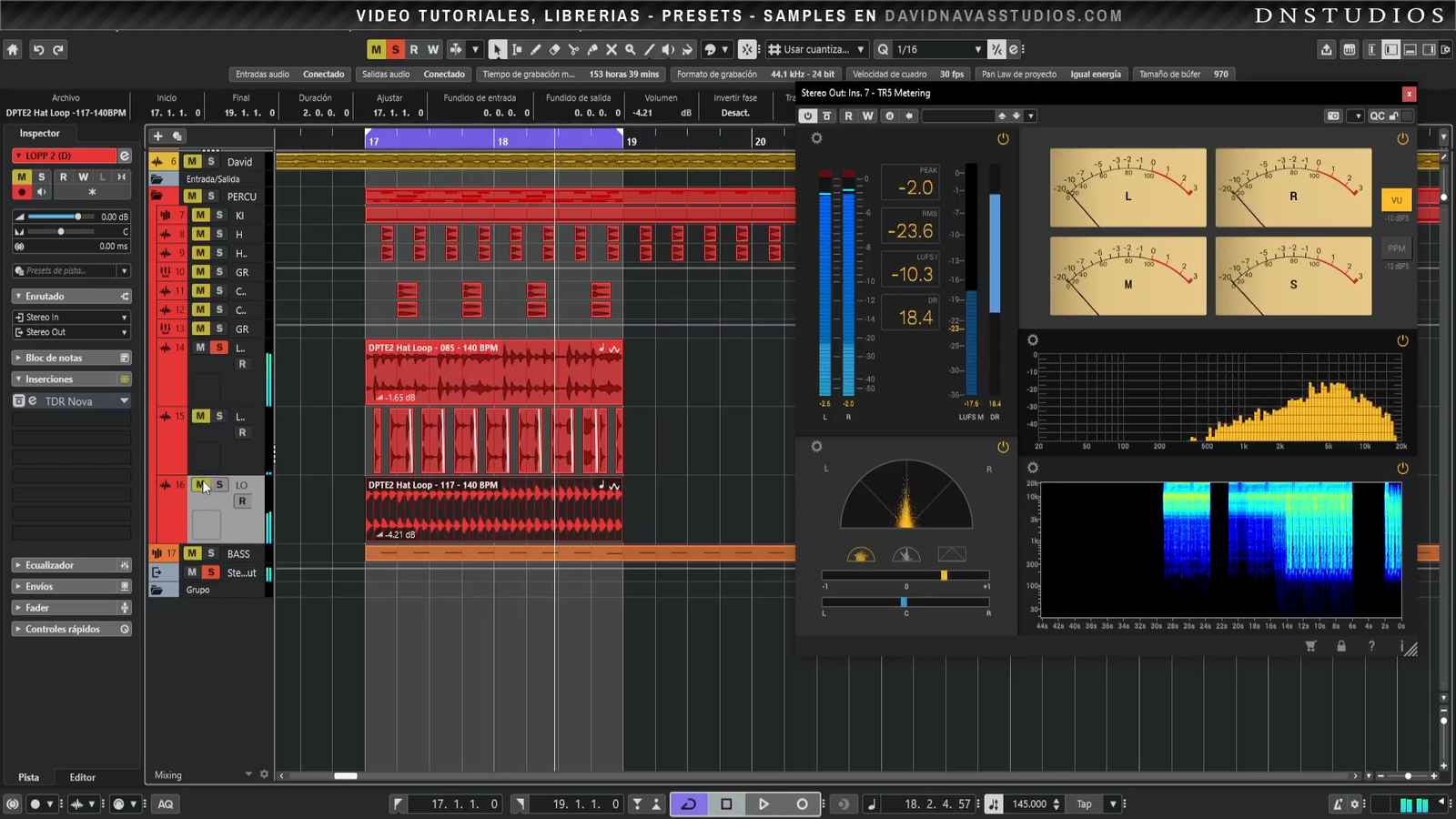The width and height of the screenshot is (1456, 819).
Task: Solo the PERCU folder track
Action: [211, 197]
